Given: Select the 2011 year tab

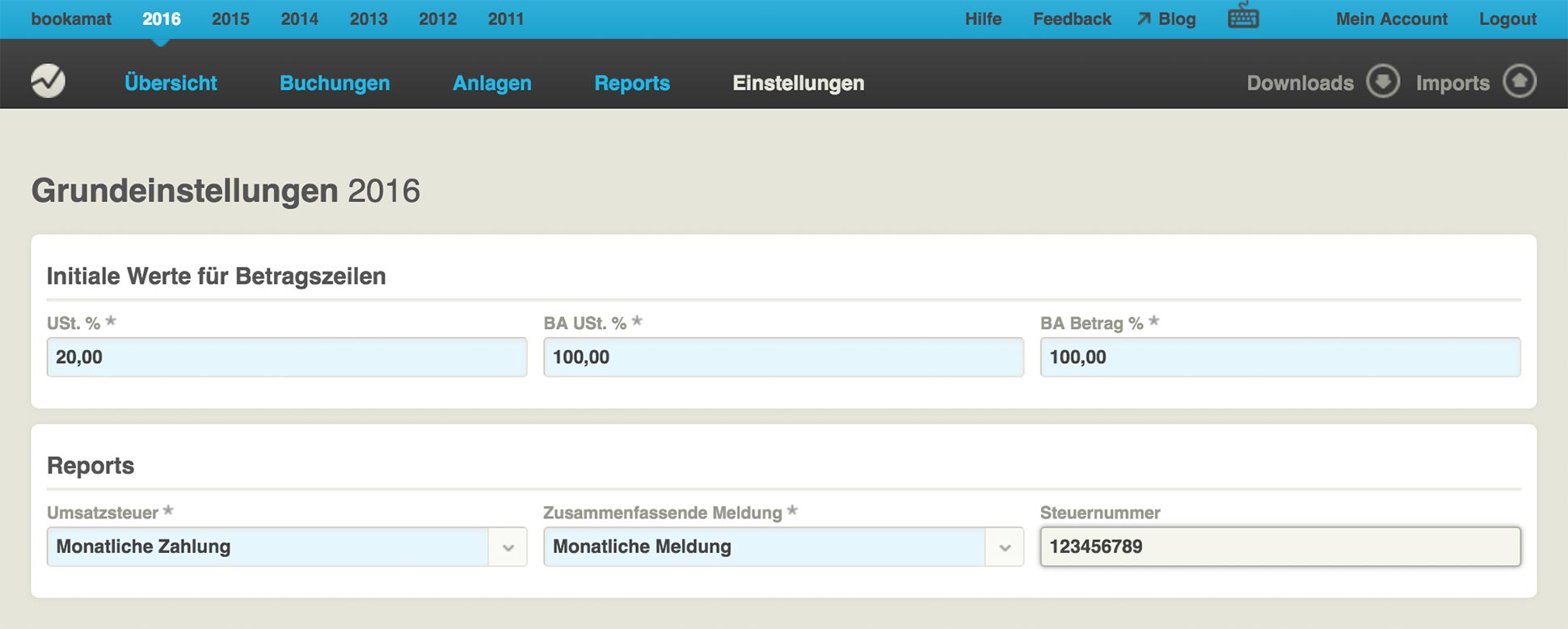Looking at the screenshot, I should 506,19.
